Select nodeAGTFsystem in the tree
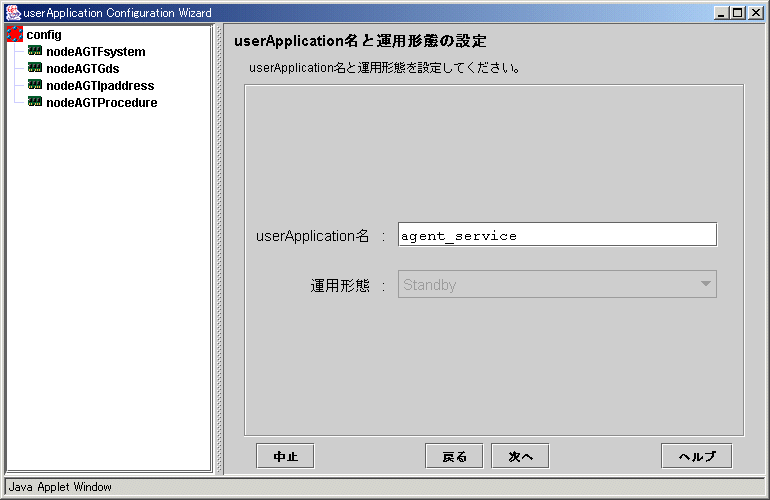 click(96, 52)
